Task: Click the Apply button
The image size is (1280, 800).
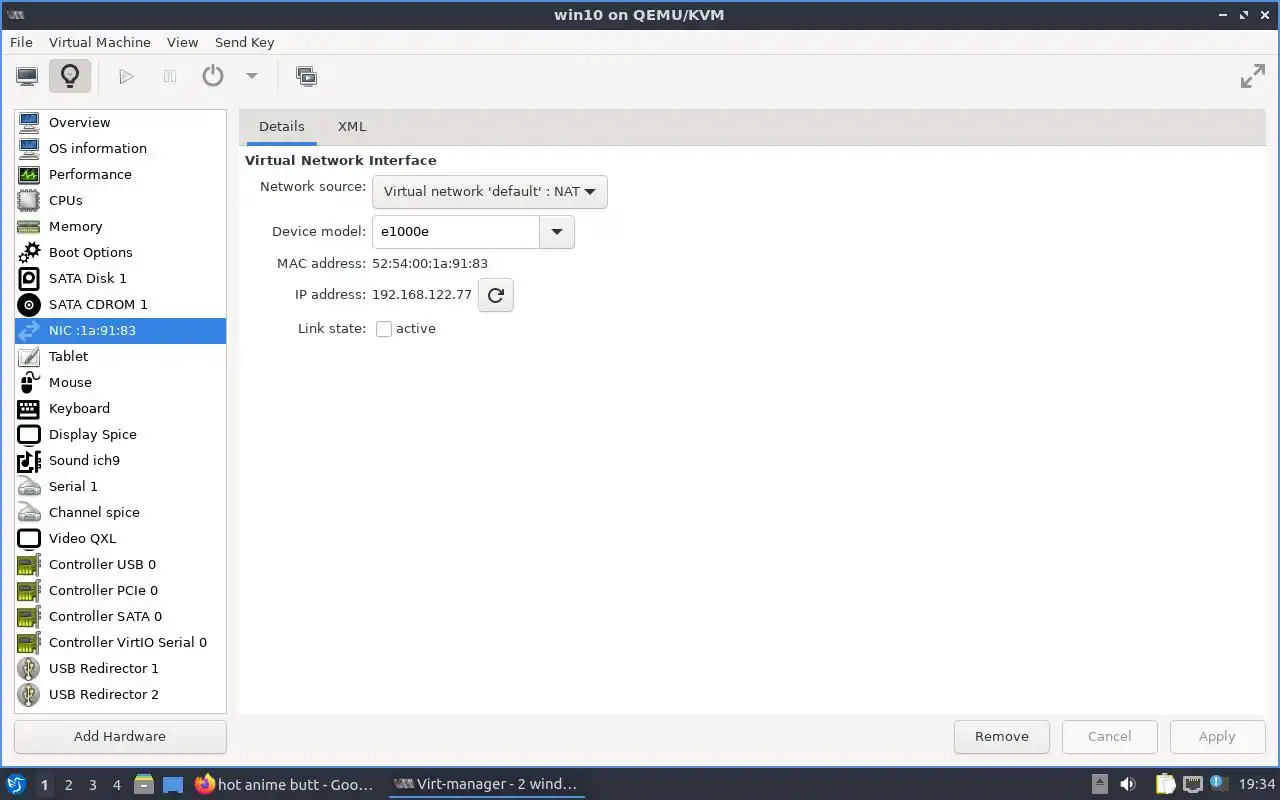Action: [x=1217, y=736]
